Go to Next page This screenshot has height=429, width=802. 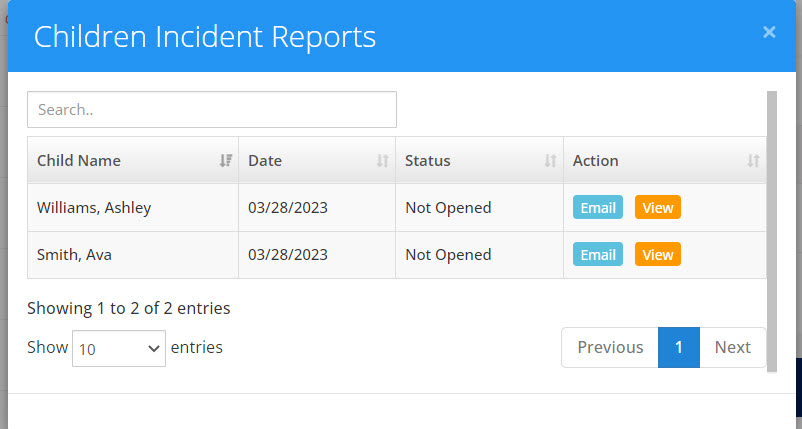tap(732, 347)
